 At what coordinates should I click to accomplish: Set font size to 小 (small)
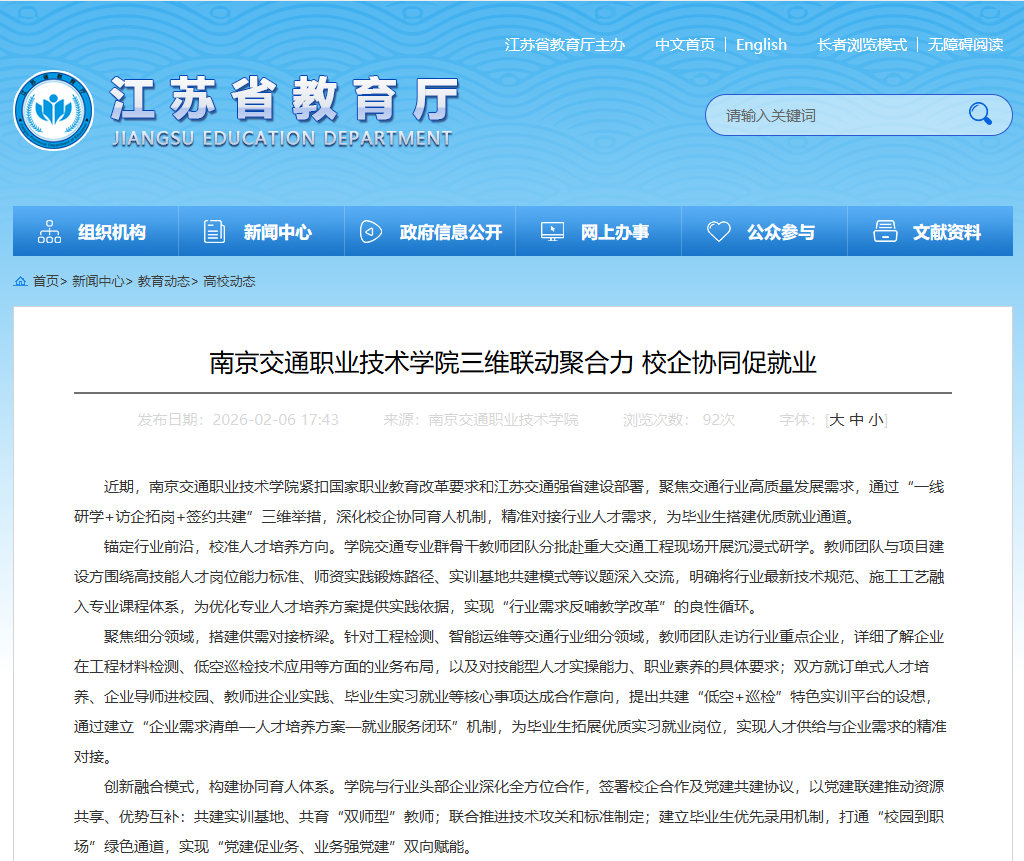[x=875, y=420]
